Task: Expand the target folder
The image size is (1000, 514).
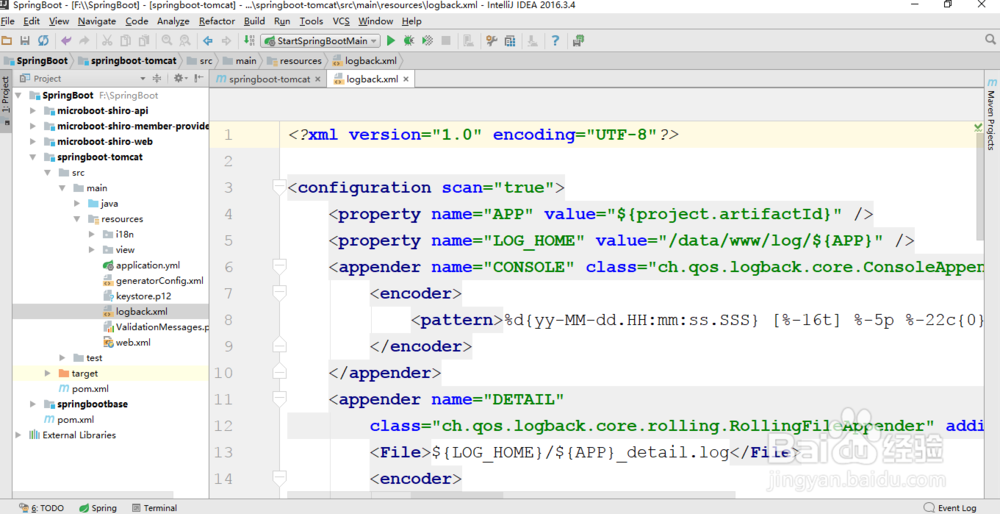Action: pyautogui.click(x=48, y=373)
